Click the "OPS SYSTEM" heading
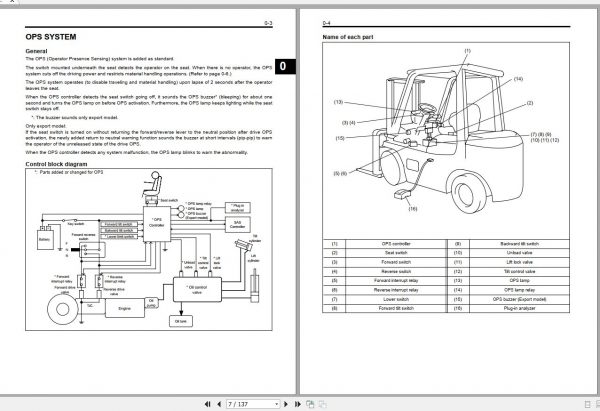The width and height of the screenshot is (600, 411). (x=51, y=37)
